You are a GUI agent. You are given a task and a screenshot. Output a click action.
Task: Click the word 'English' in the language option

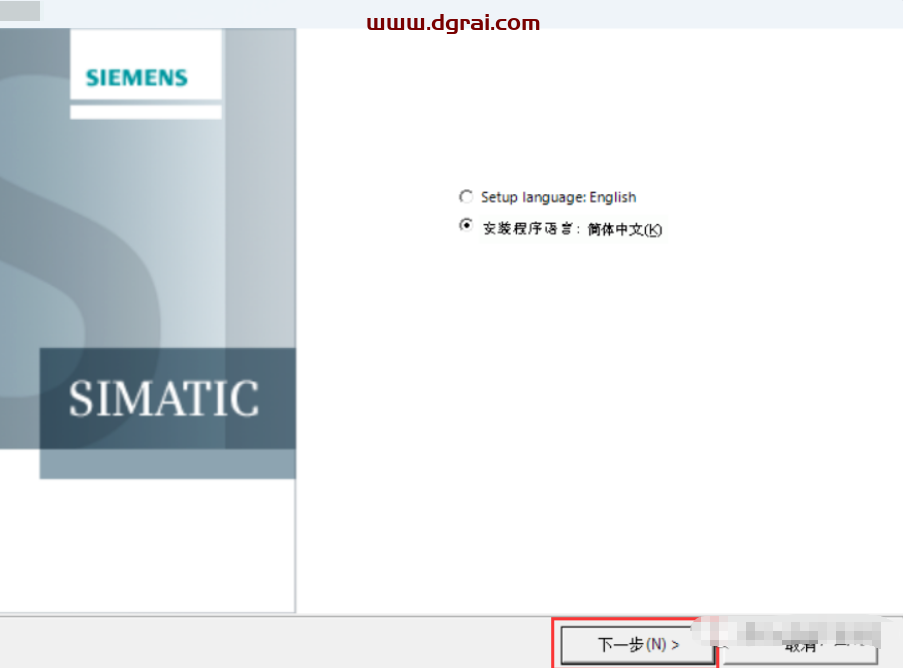click(612, 198)
